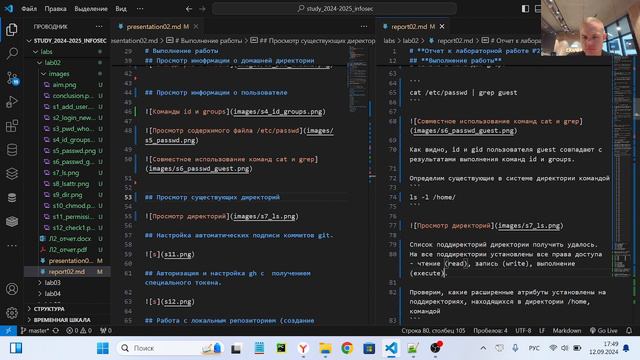
Task: Follow link images/s7_ls.png in left editor
Action: [264, 216]
